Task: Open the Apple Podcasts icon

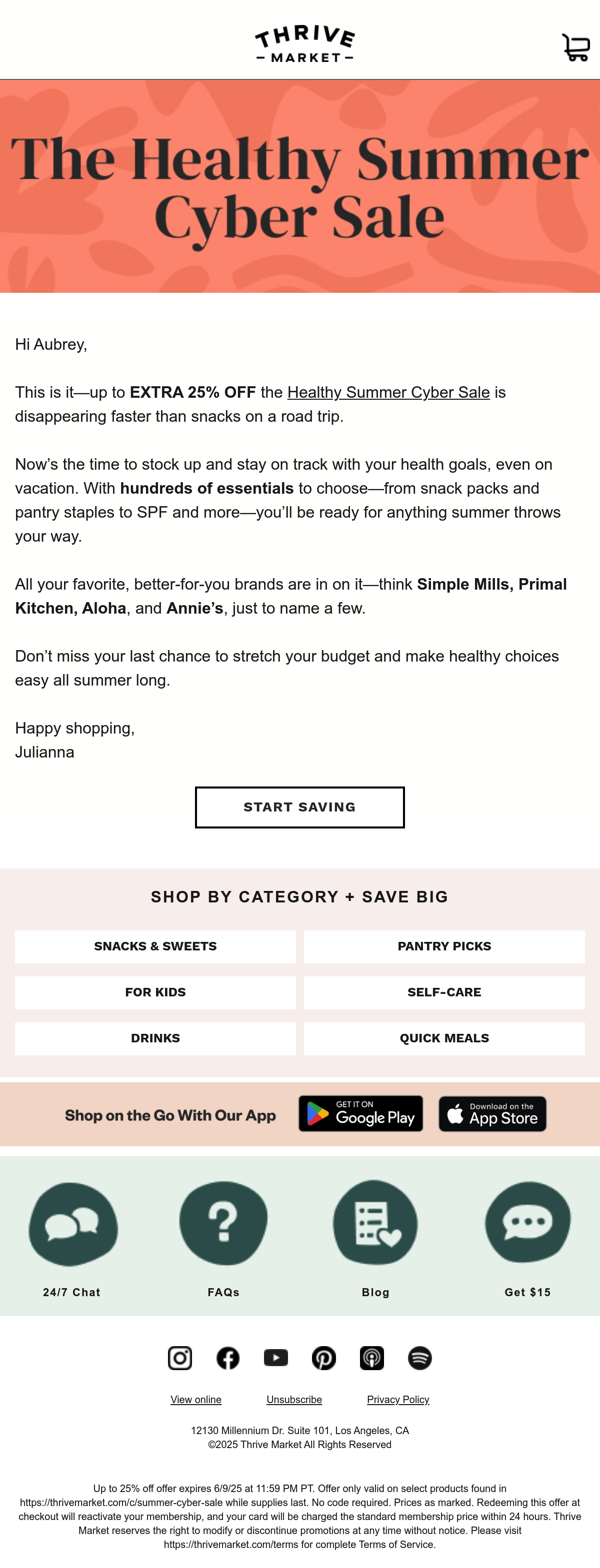Action: [x=371, y=1358]
